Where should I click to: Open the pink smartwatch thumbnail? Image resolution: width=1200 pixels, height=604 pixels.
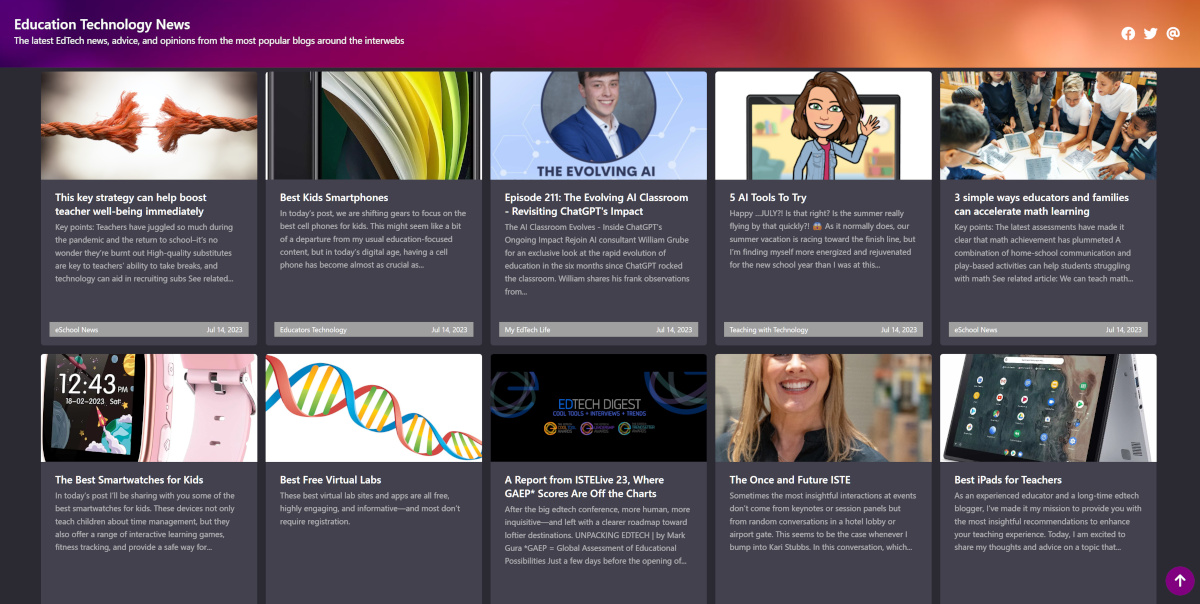coord(149,408)
